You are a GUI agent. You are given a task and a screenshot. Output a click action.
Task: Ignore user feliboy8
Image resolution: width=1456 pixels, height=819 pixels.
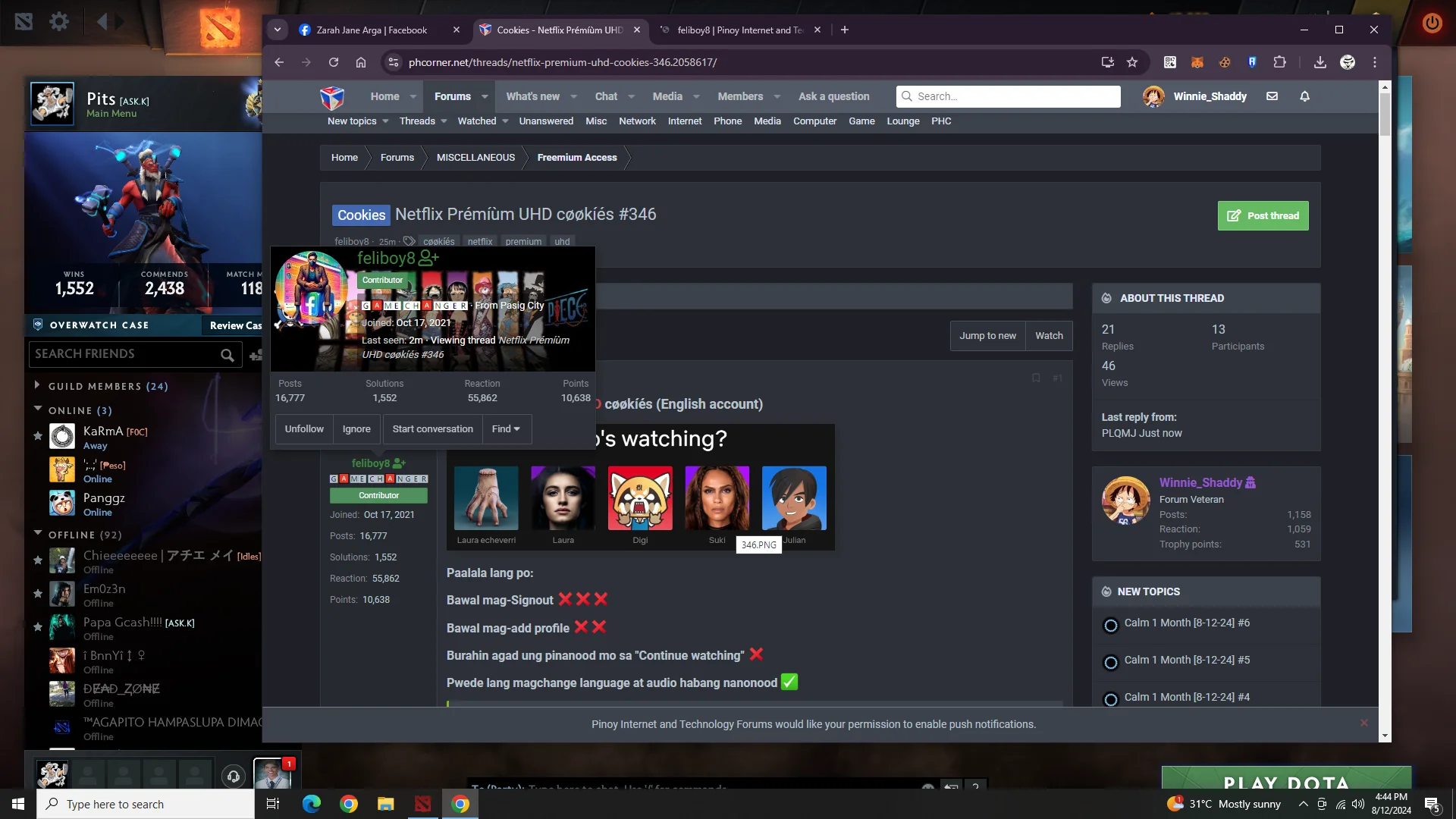tap(356, 429)
